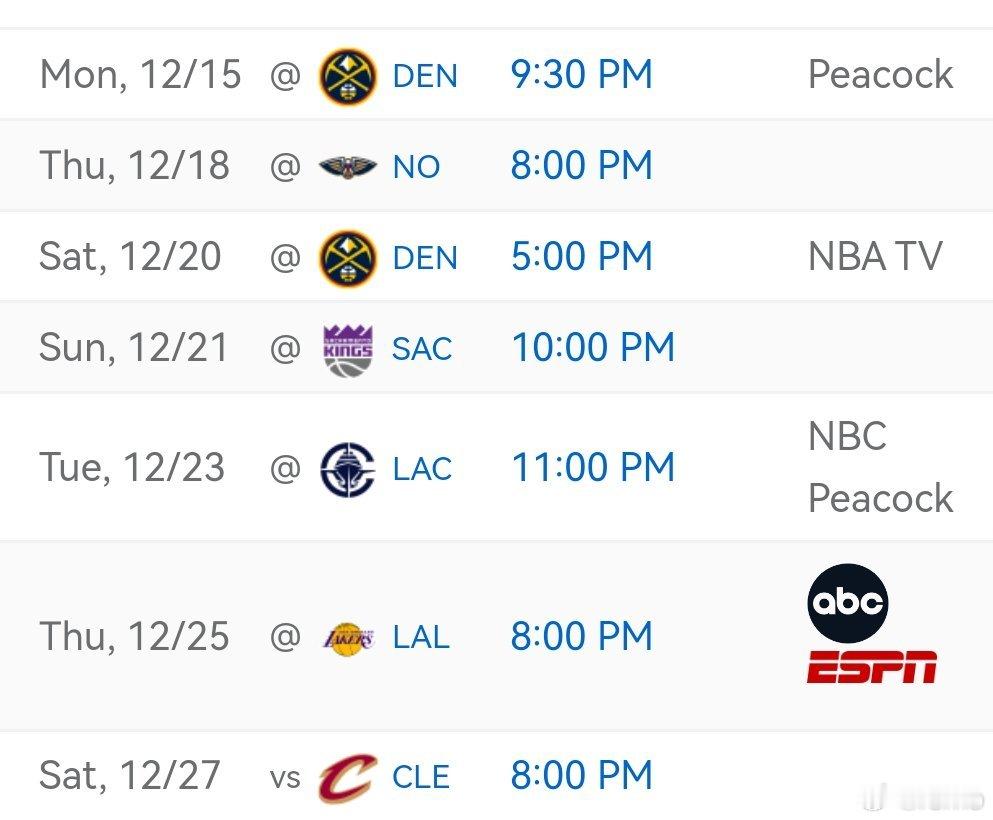This screenshot has height=820, width=993.
Task: Select the 9:30 PM game time link
Action: point(581,75)
